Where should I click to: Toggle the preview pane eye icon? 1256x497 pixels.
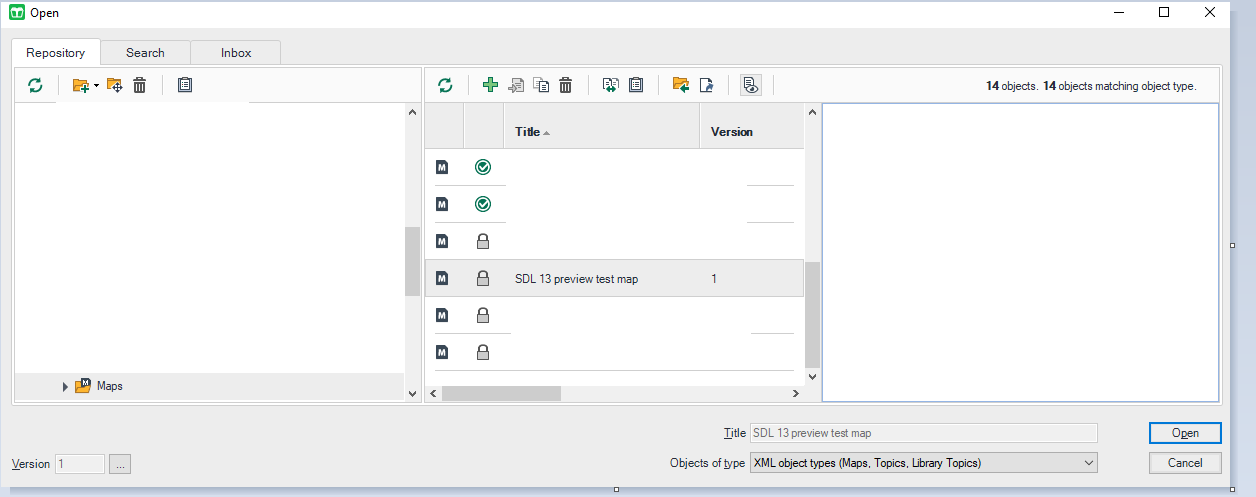tap(751, 86)
